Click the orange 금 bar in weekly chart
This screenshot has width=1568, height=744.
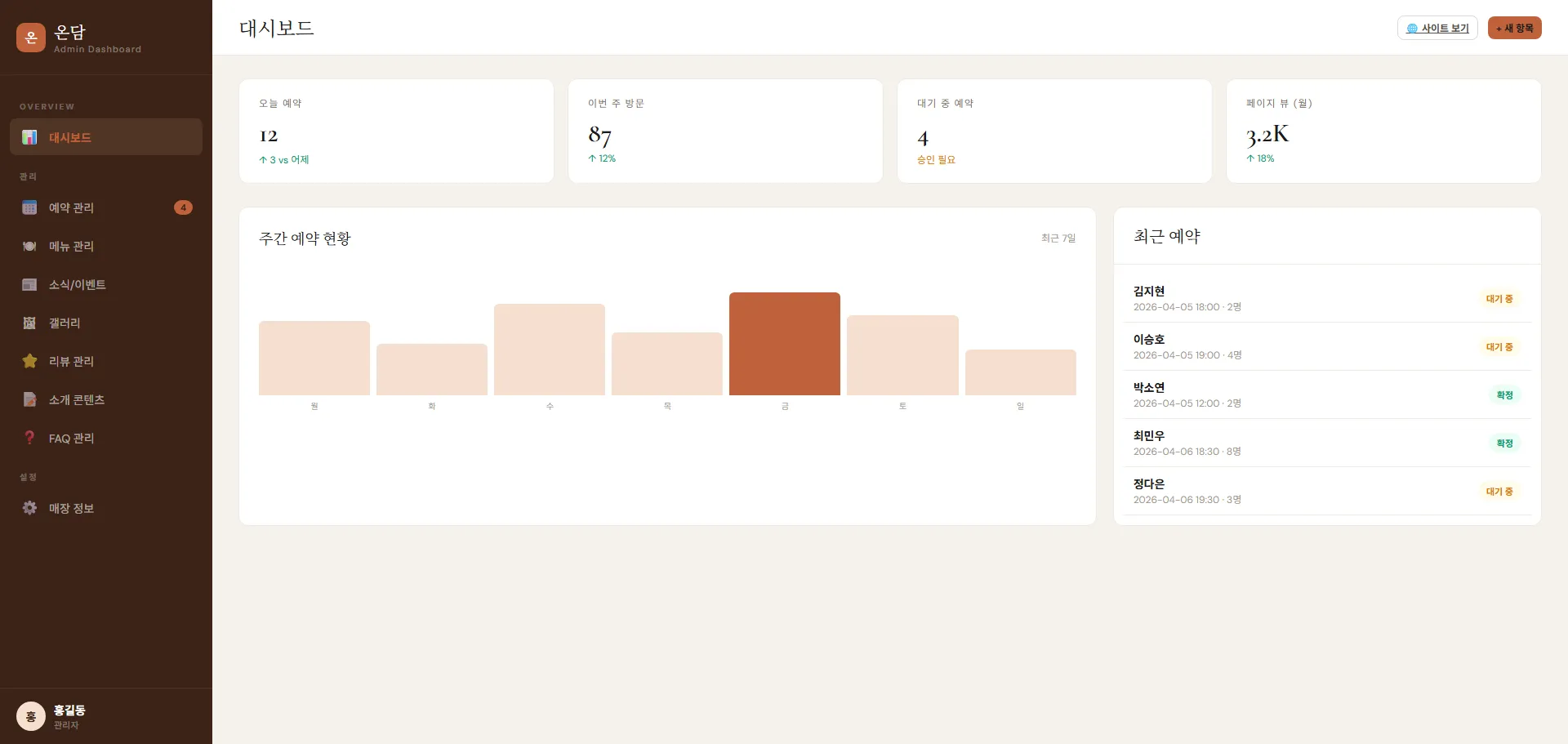tap(784, 344)
